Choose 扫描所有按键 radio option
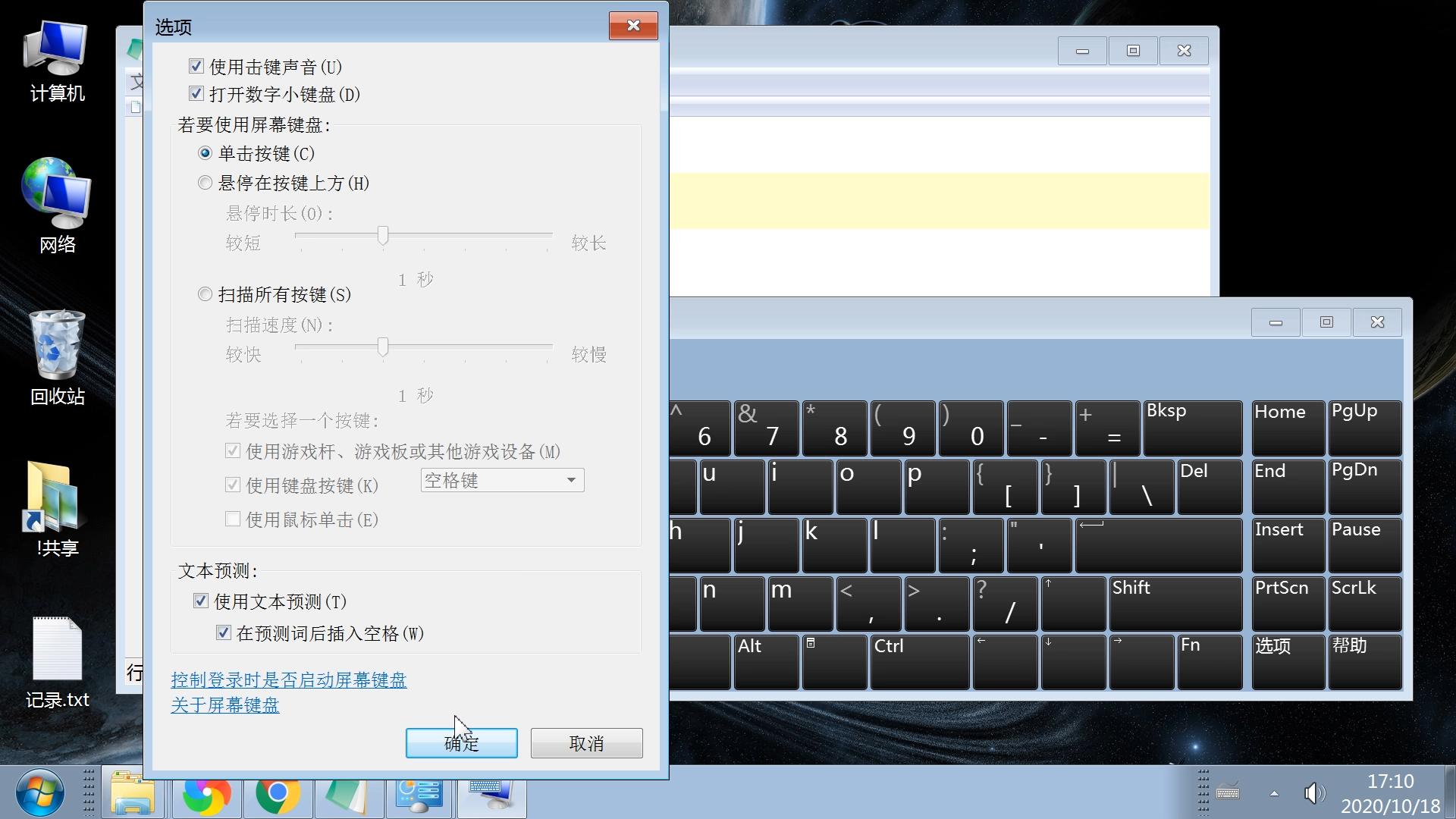This screenshot has height=819, width=1456. point(205,294)
